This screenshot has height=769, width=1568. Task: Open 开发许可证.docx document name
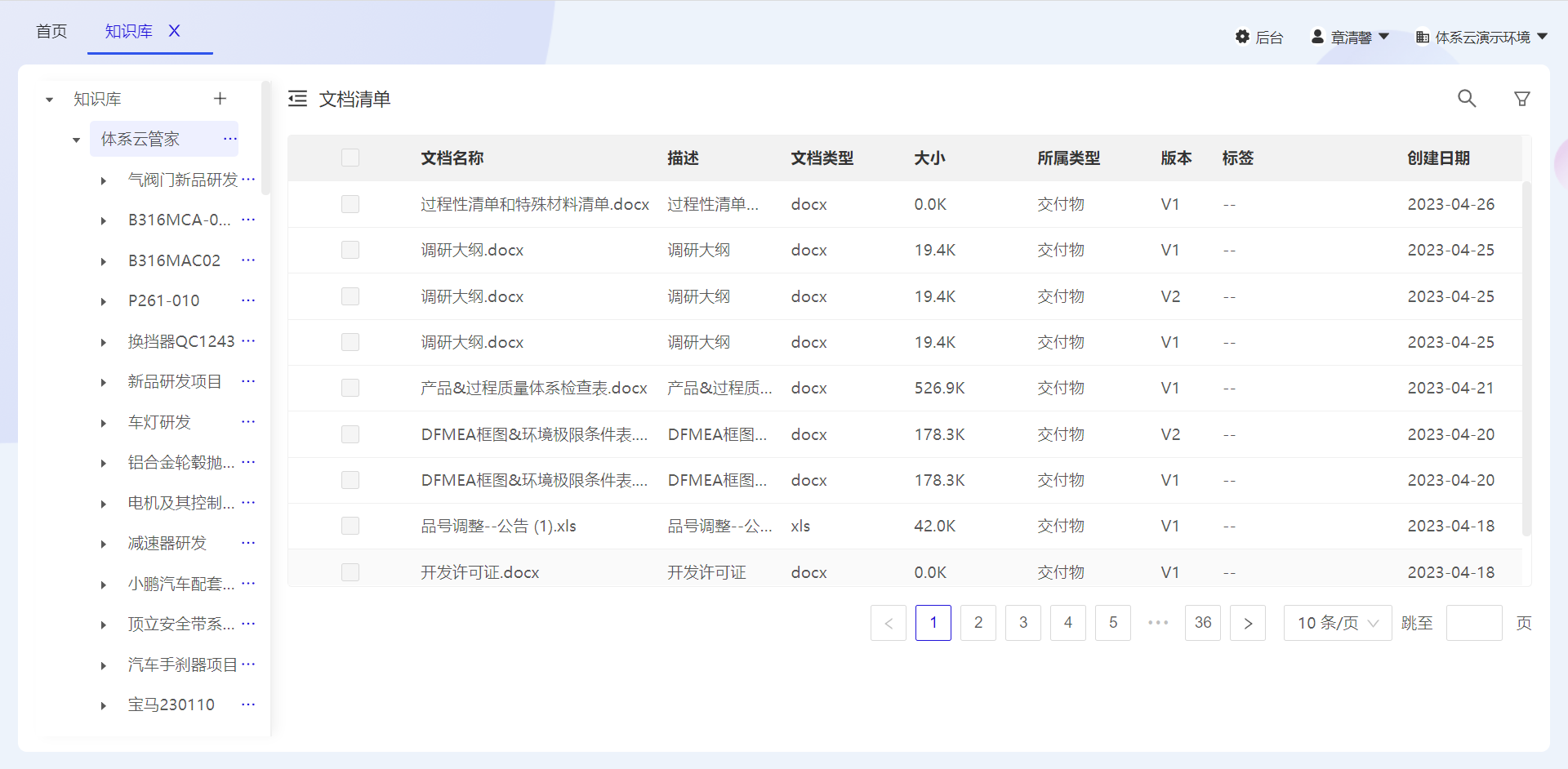click(x=480, y=572)
